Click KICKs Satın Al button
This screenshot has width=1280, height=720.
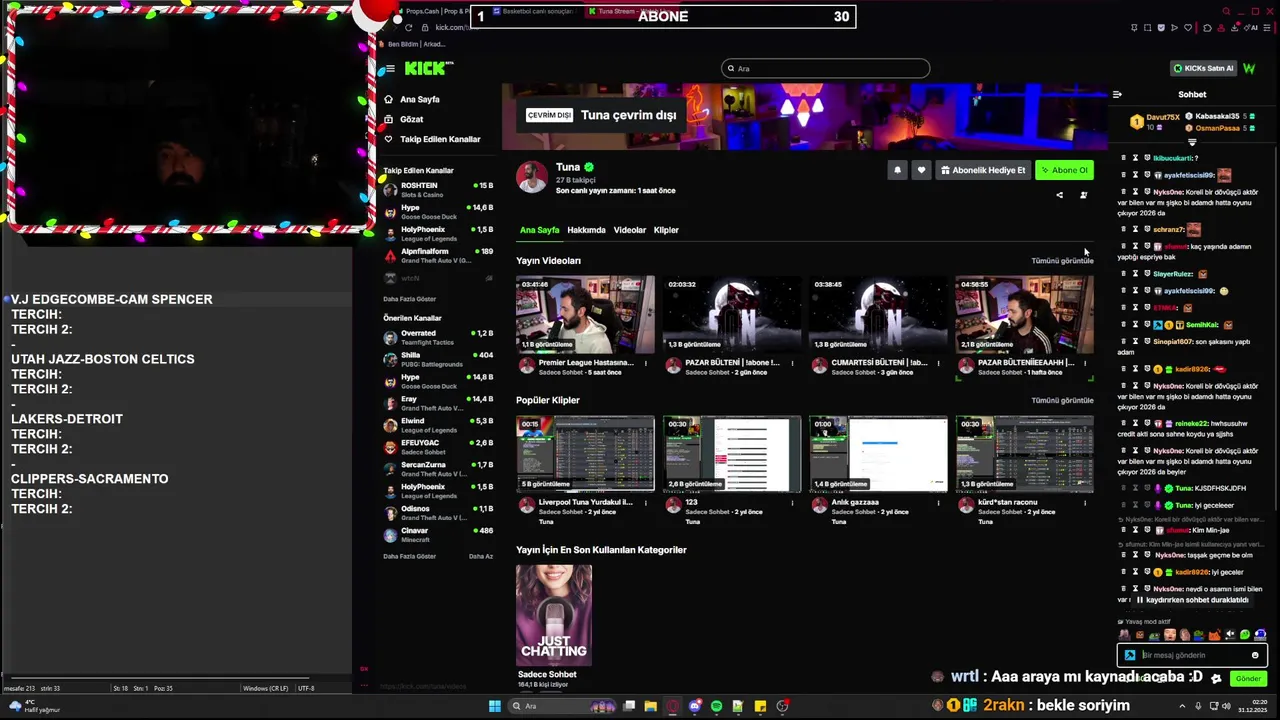(x=1203, y=68)
